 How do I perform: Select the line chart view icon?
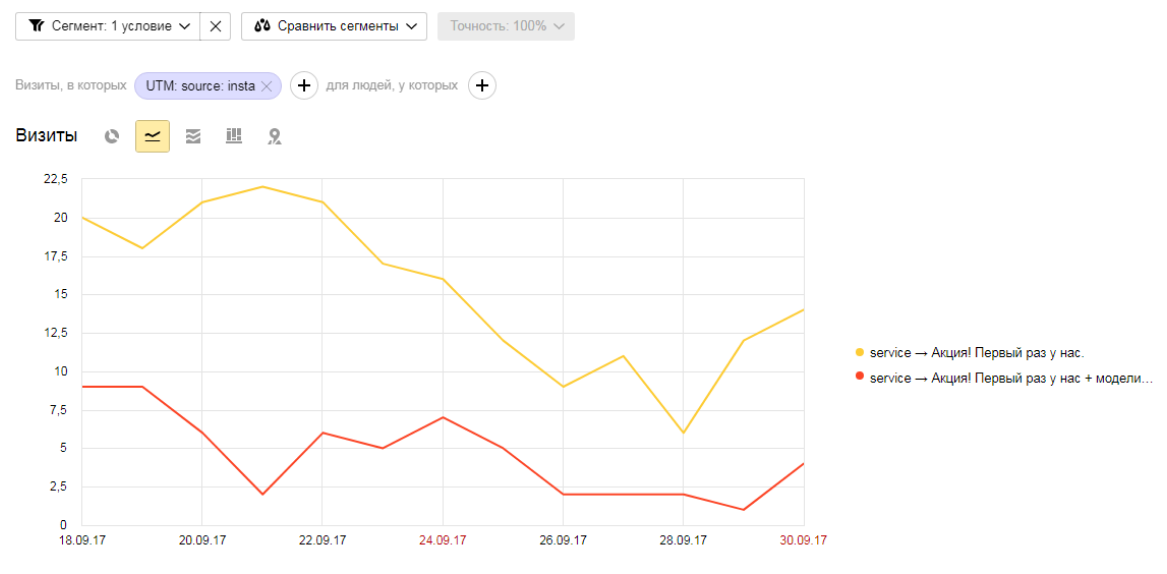pyautogui.click(x=153, y=136)
